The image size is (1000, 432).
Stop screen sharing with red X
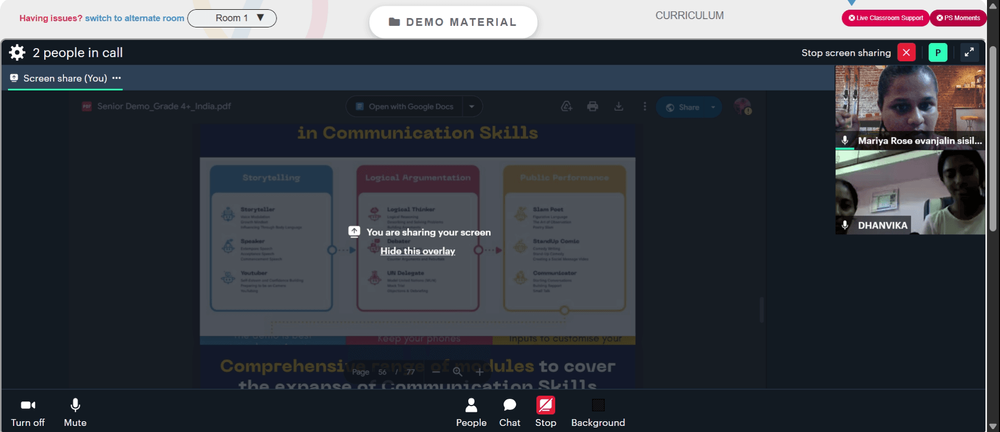pyautogui.click(x=906, y=52)
